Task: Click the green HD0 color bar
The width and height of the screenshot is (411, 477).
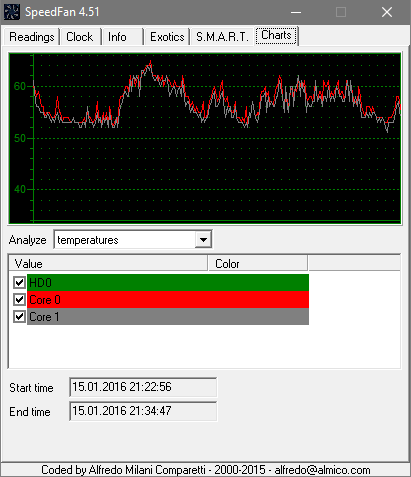Action: point(168,282)
